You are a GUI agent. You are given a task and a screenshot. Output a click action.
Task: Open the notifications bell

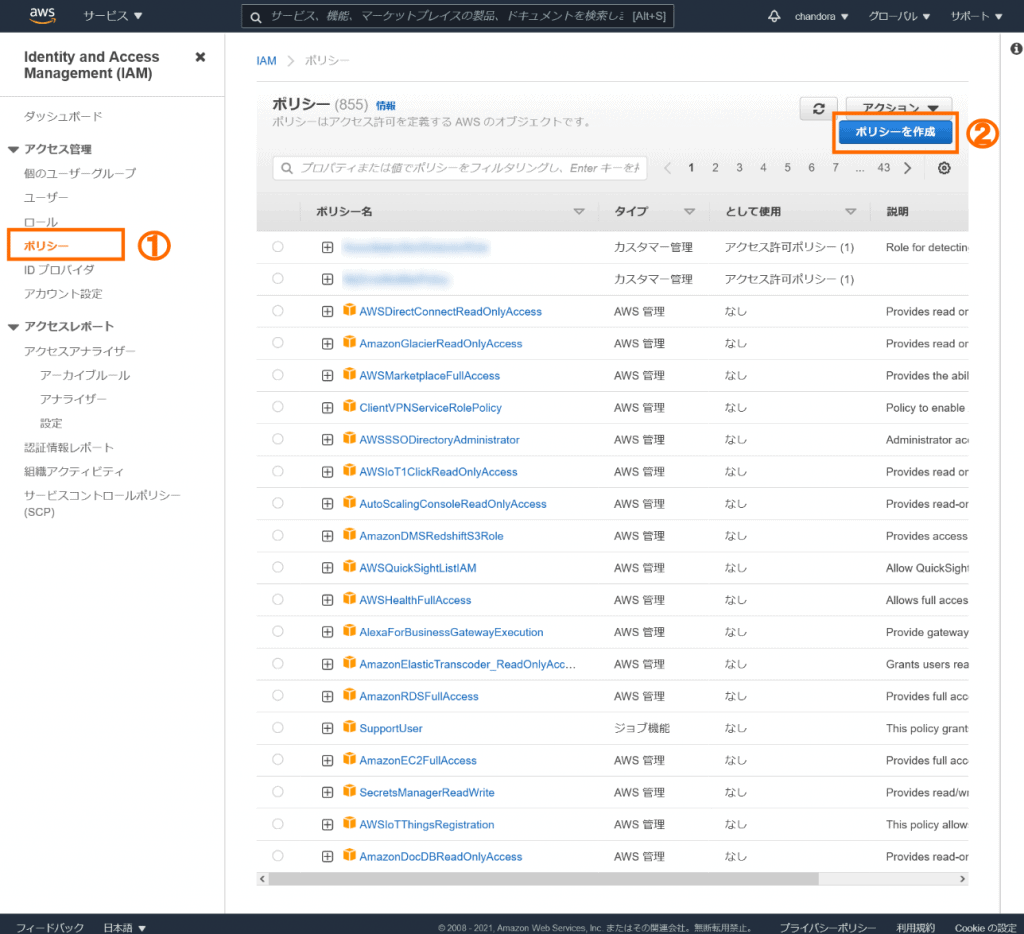point(774,16)
